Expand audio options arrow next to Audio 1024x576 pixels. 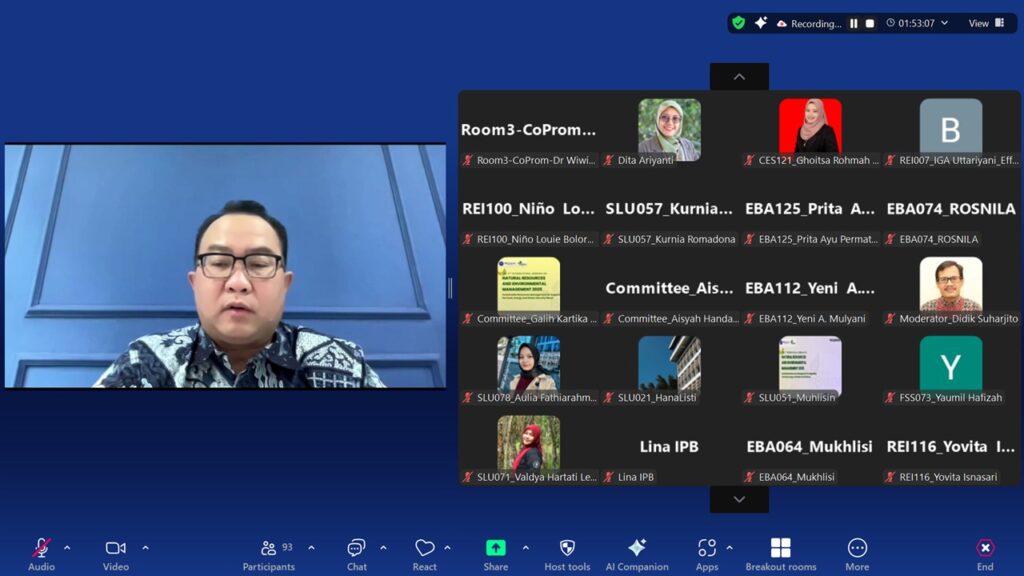(x=67, y=547)
